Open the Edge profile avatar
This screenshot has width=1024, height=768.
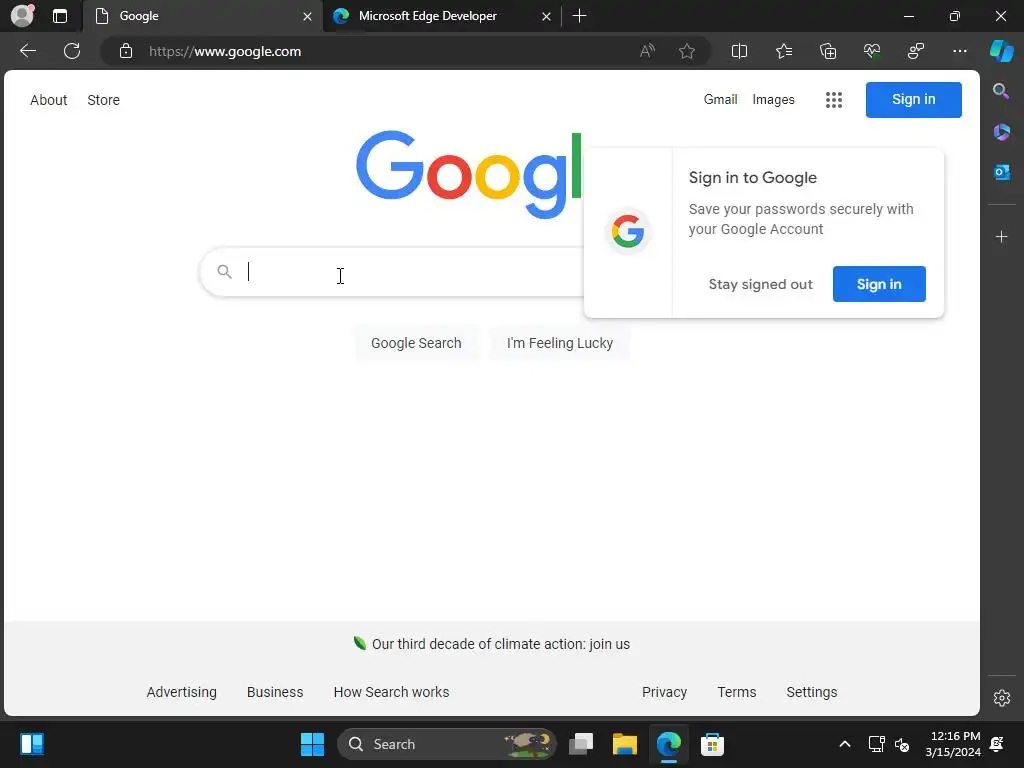pyautogui.click(x=22, y=15)
